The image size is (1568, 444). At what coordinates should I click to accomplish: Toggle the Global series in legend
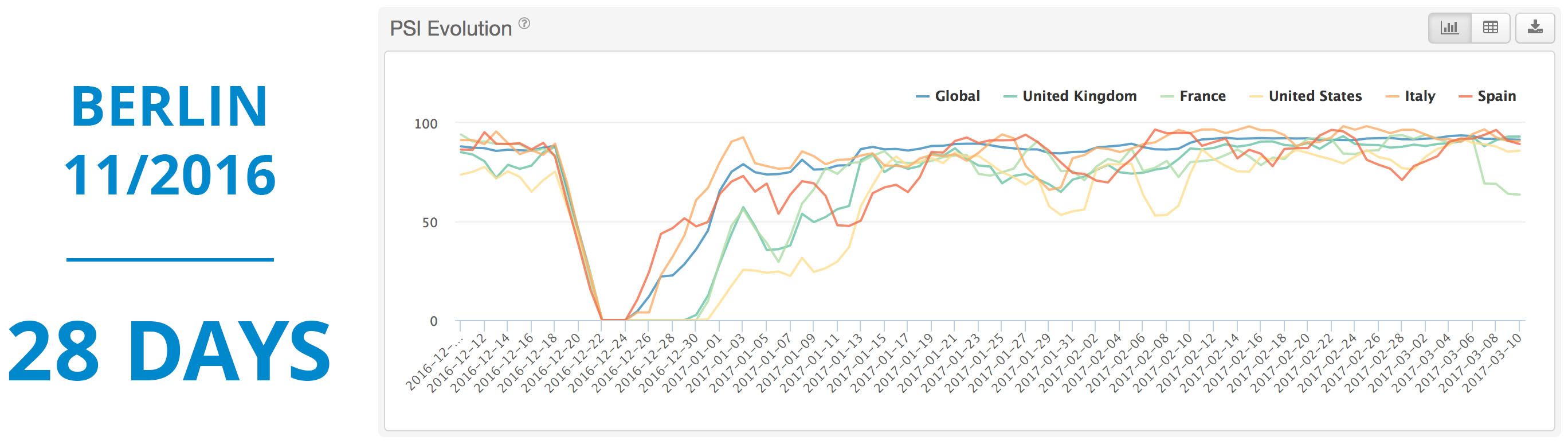point(958,96)
